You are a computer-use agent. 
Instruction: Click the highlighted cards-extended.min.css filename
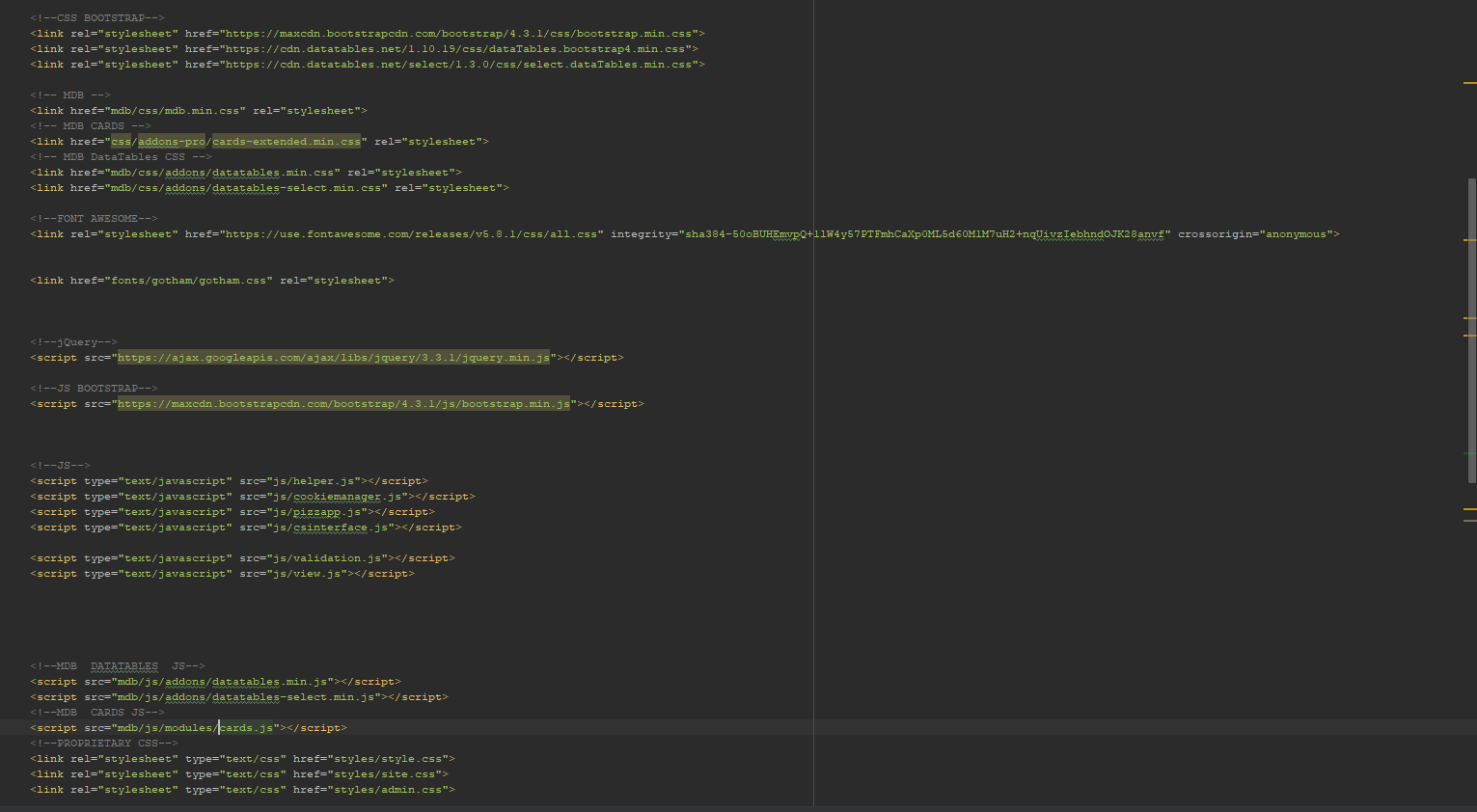287,142
